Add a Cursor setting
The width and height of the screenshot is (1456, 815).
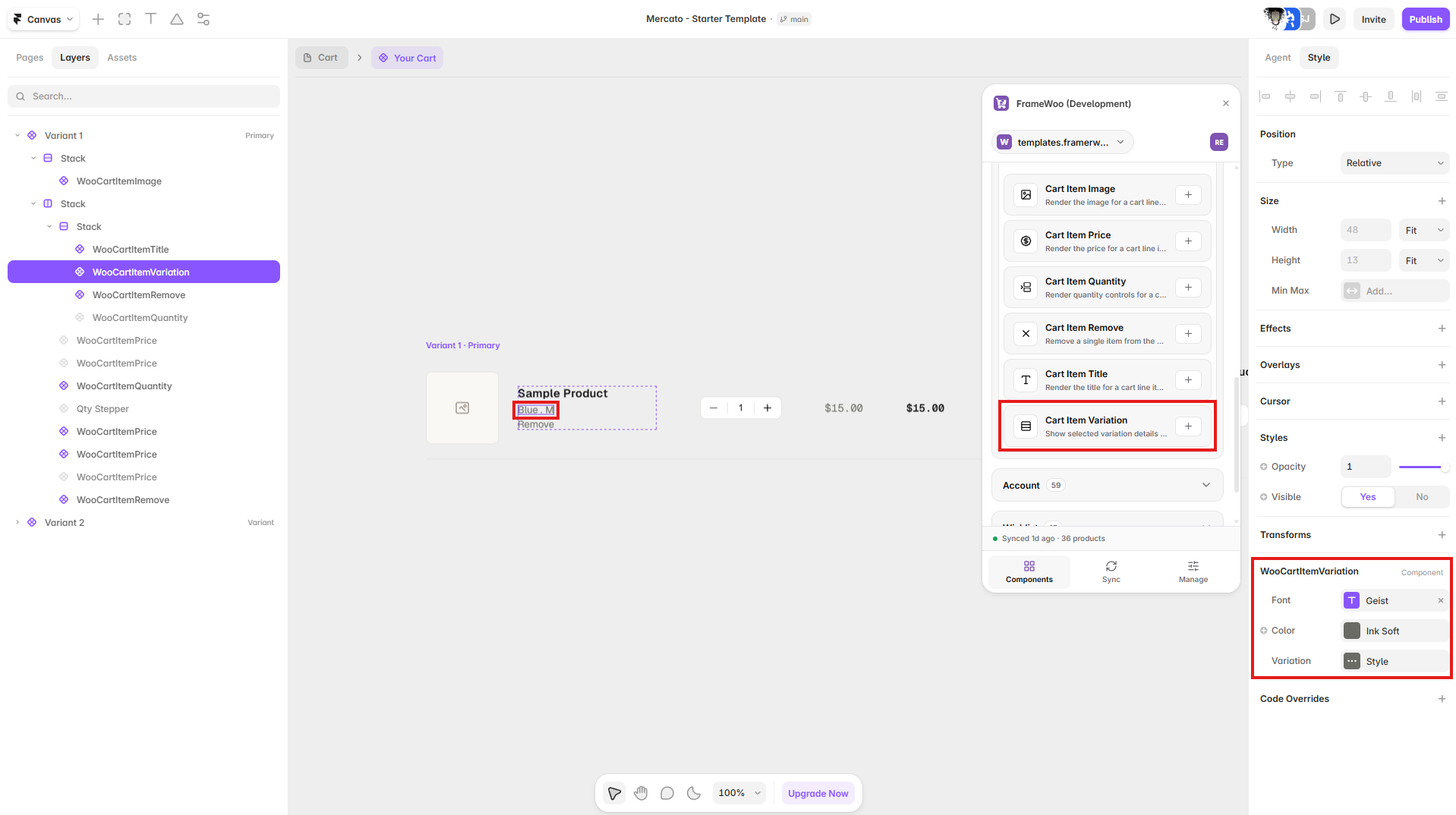[x=1442, y=401]
